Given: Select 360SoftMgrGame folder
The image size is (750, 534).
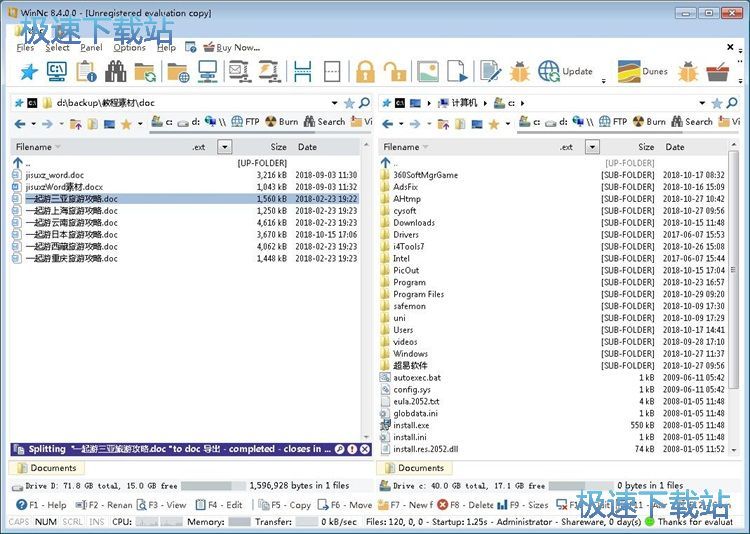Looking at the screenshot, I should tap(553, 175).
